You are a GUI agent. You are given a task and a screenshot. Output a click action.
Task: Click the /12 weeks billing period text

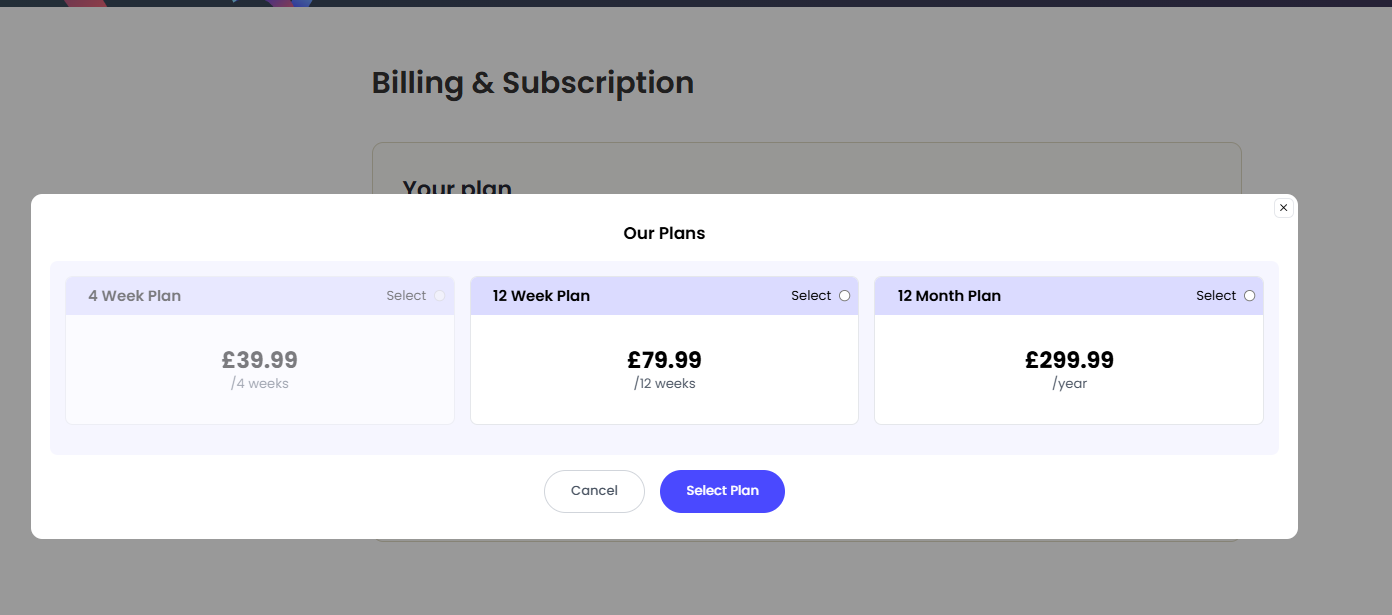[664, 384]
